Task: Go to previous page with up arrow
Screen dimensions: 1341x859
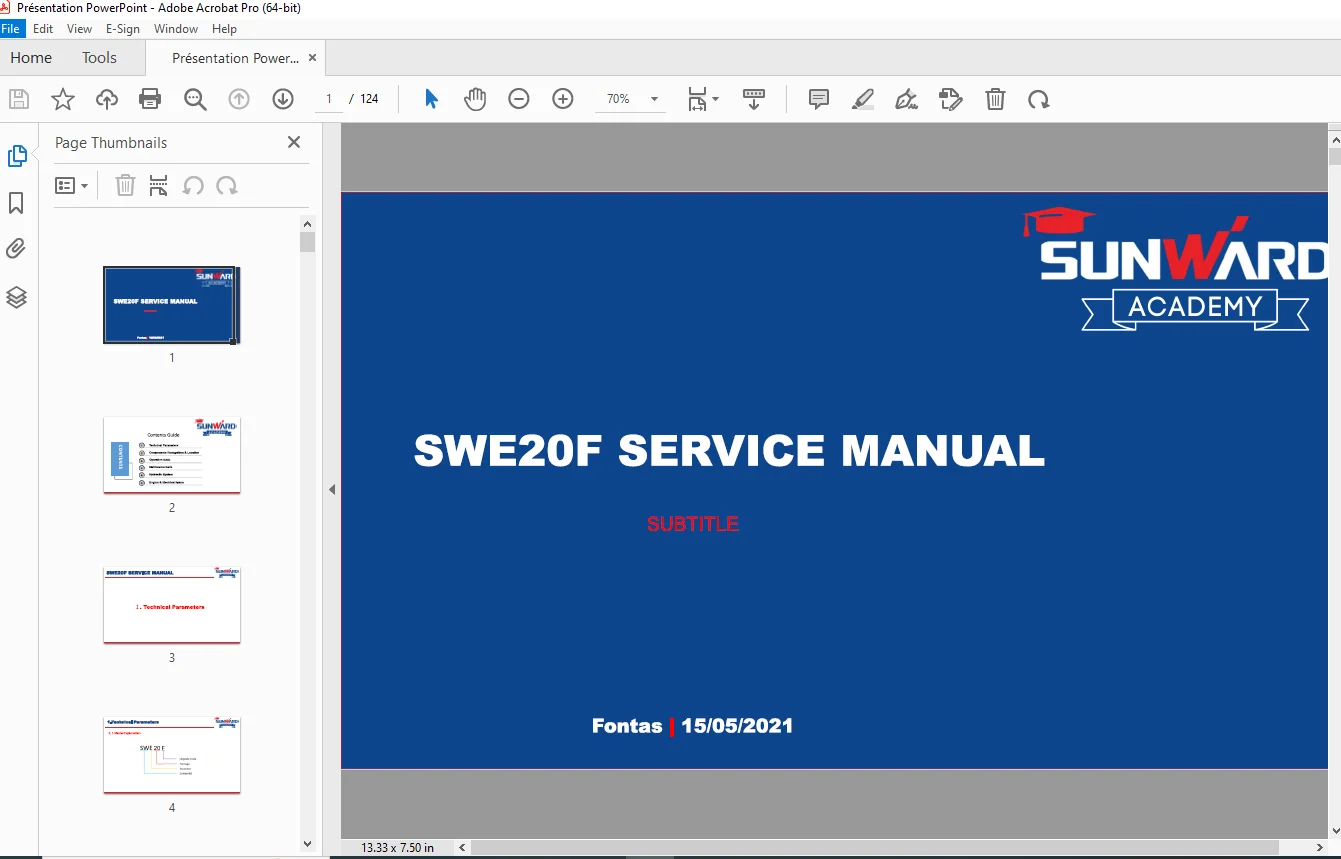Action: pyautogui.click(x=239, y=99)
